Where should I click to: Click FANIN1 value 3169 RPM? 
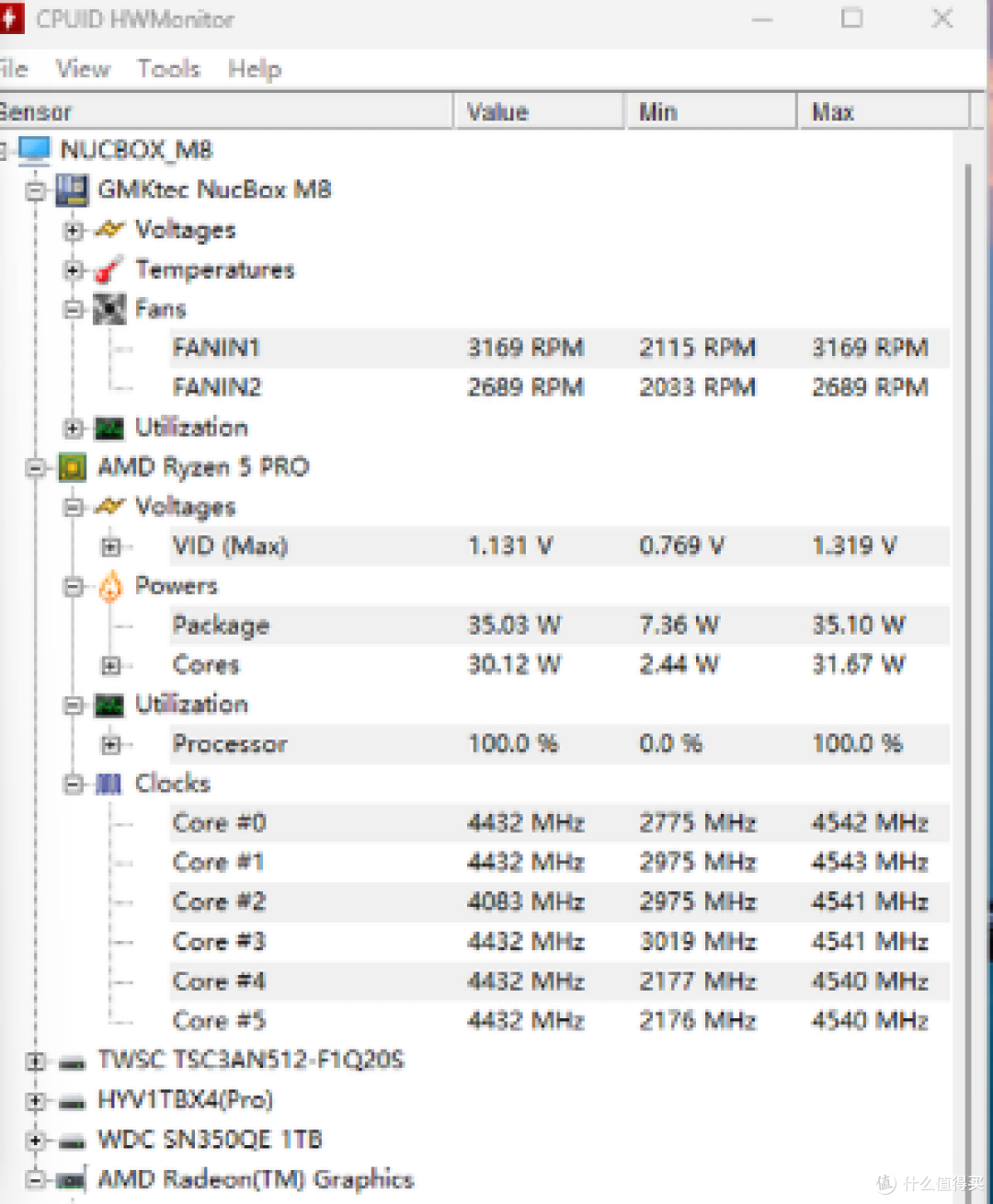point(525,348)
